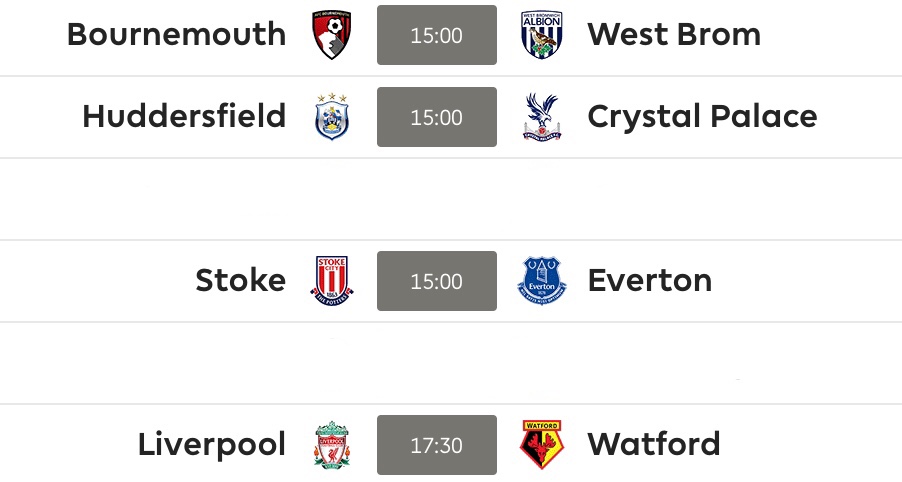Open the Watford team name link
Viewport: 902px width, 482px height.
654,444
